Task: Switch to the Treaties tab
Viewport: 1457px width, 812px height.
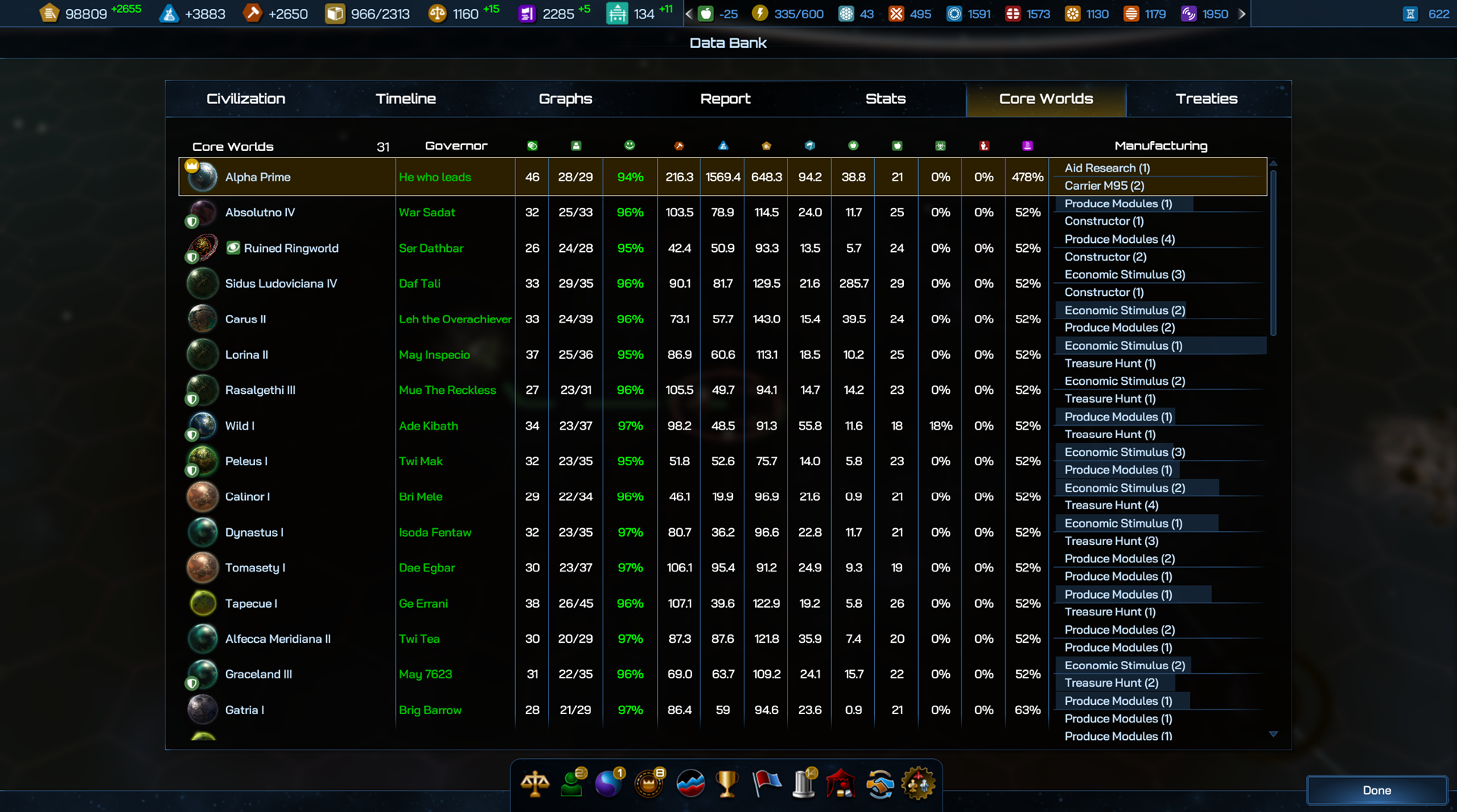Action: pos(1206,99)
